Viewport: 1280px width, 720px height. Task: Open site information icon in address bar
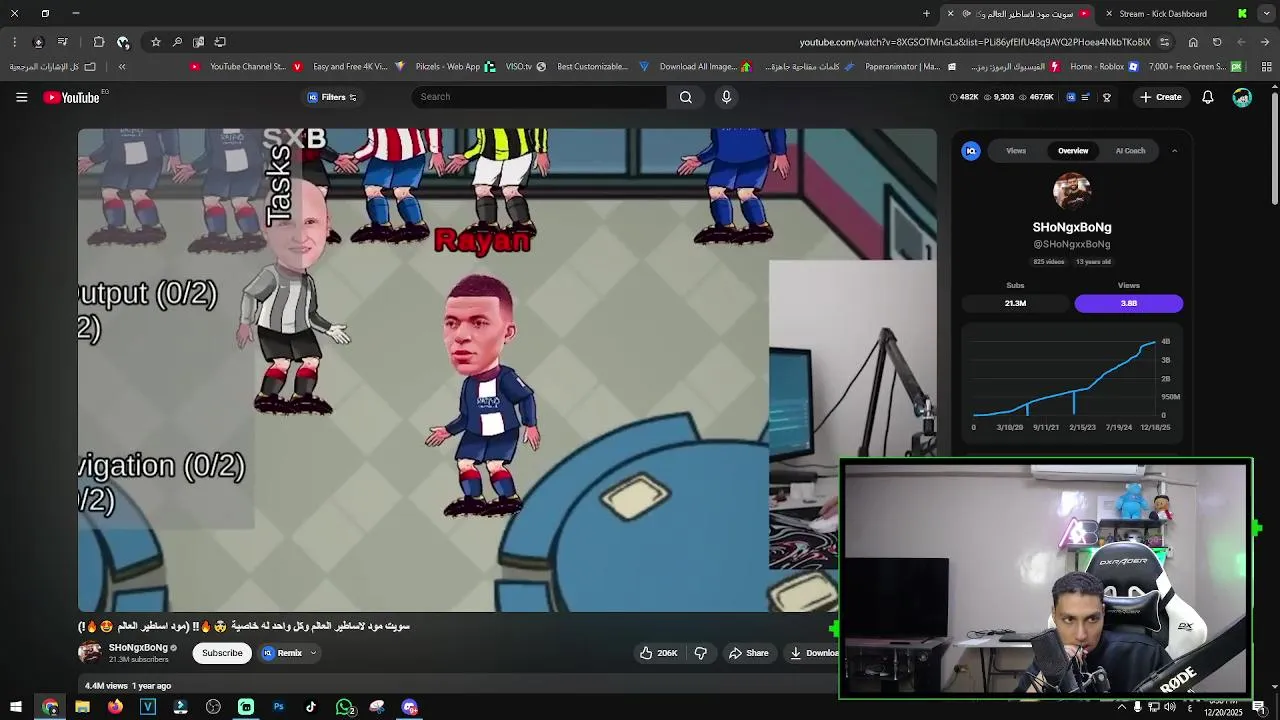click(1164, 42)
